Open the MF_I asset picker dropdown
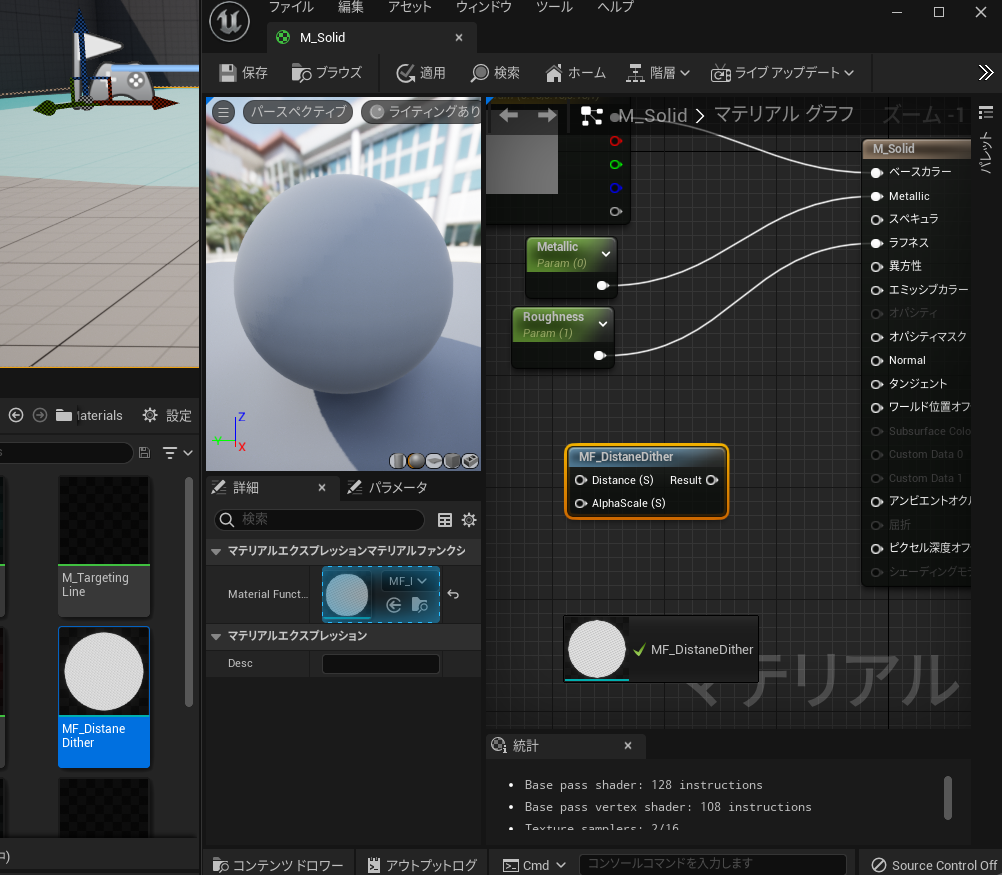 408,581
